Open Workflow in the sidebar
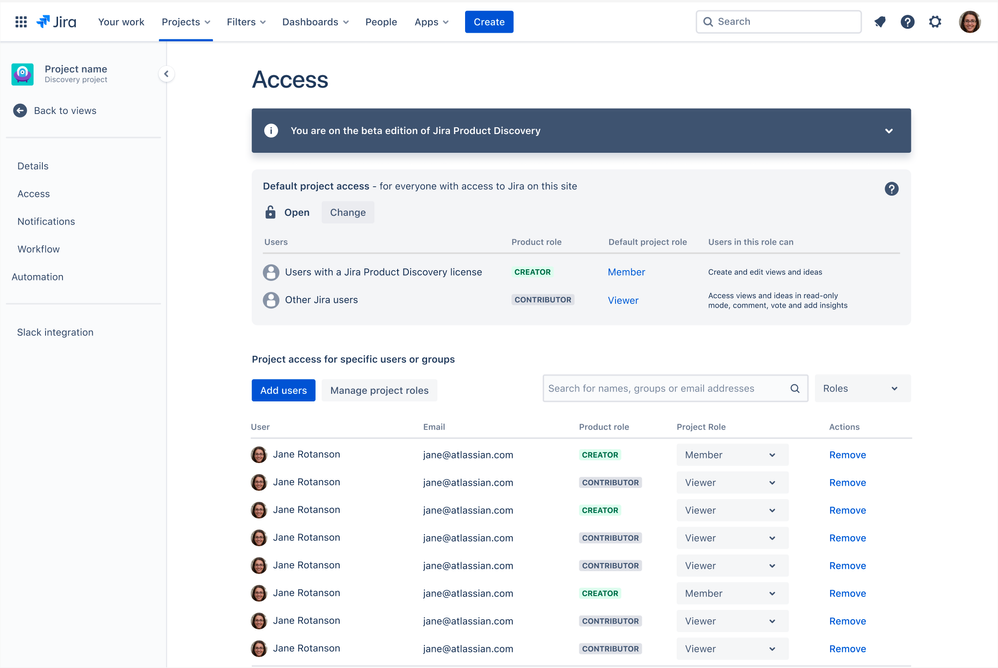998x668 pixels. point(39,249)
